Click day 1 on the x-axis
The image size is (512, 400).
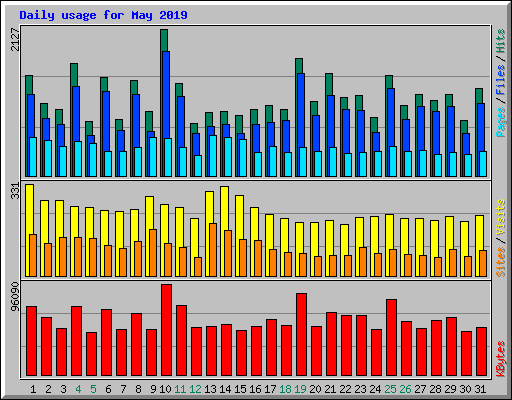point(33,389)
